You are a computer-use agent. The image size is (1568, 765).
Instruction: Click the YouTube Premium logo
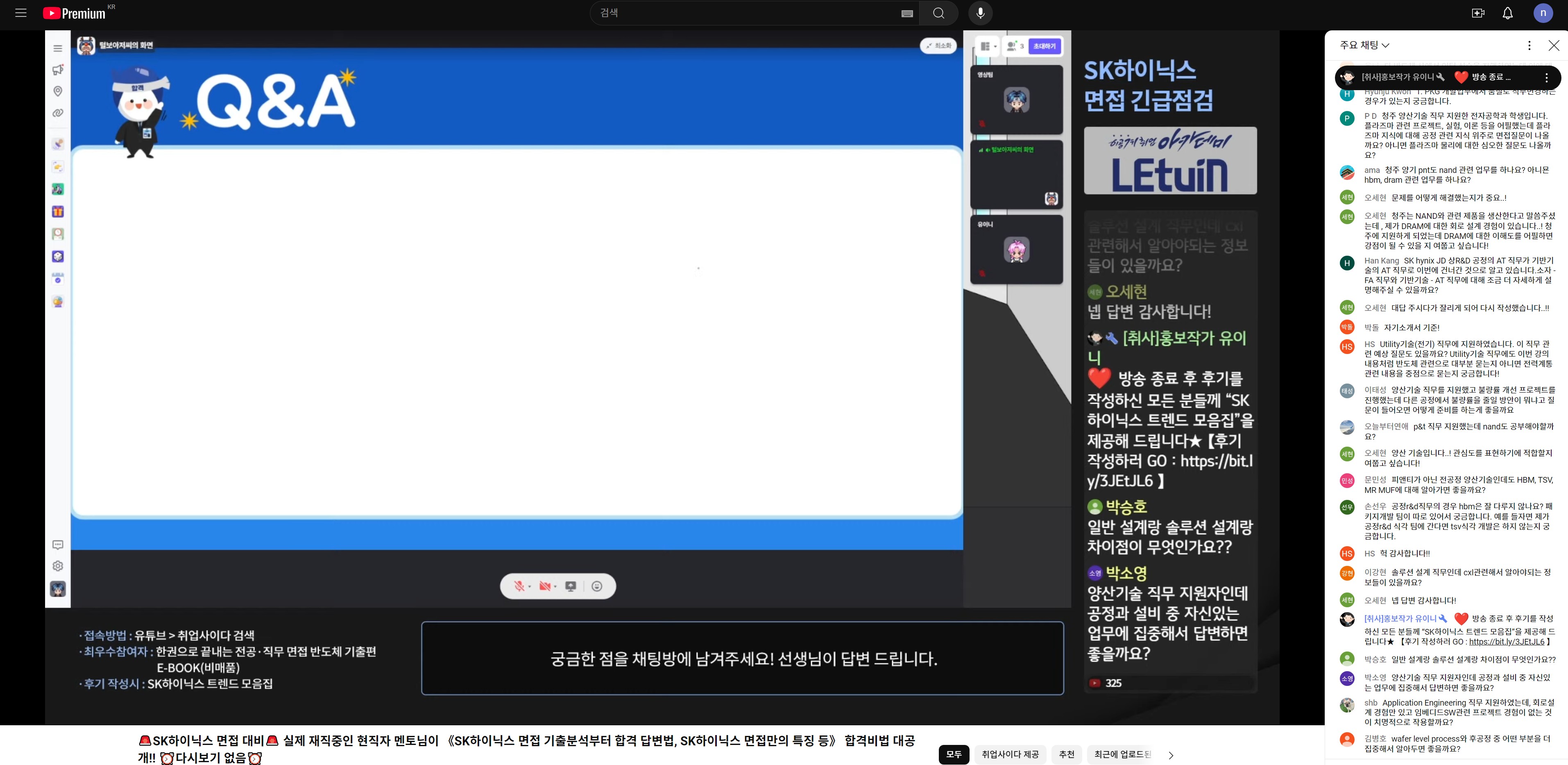(74, 13)
